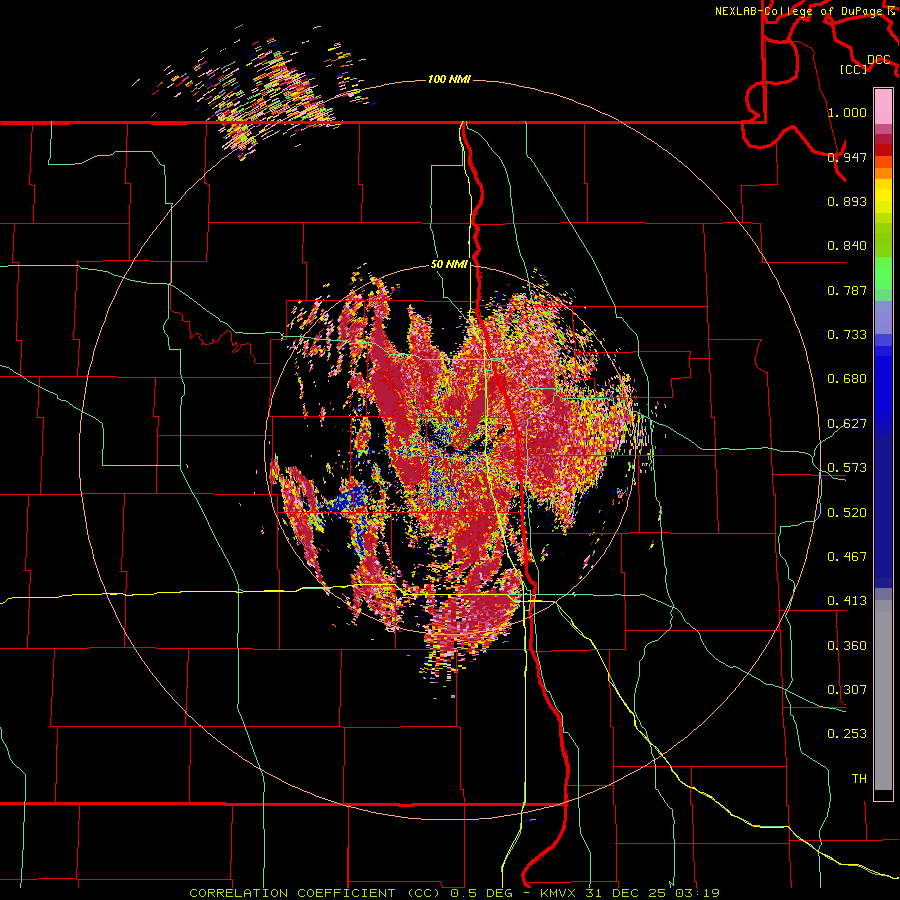Select the 0.840 scale value

(x=847, y=246)
